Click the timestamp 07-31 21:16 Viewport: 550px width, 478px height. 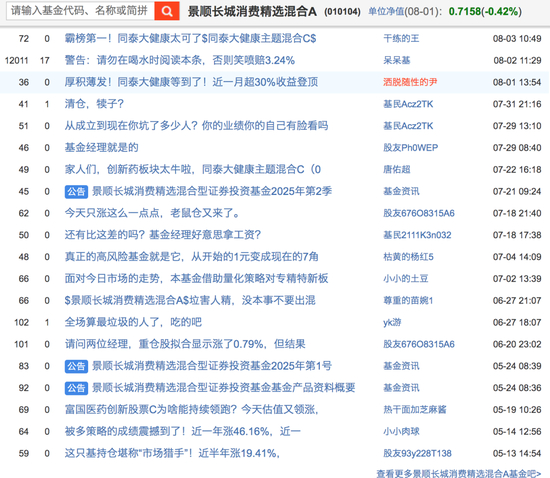517,104
